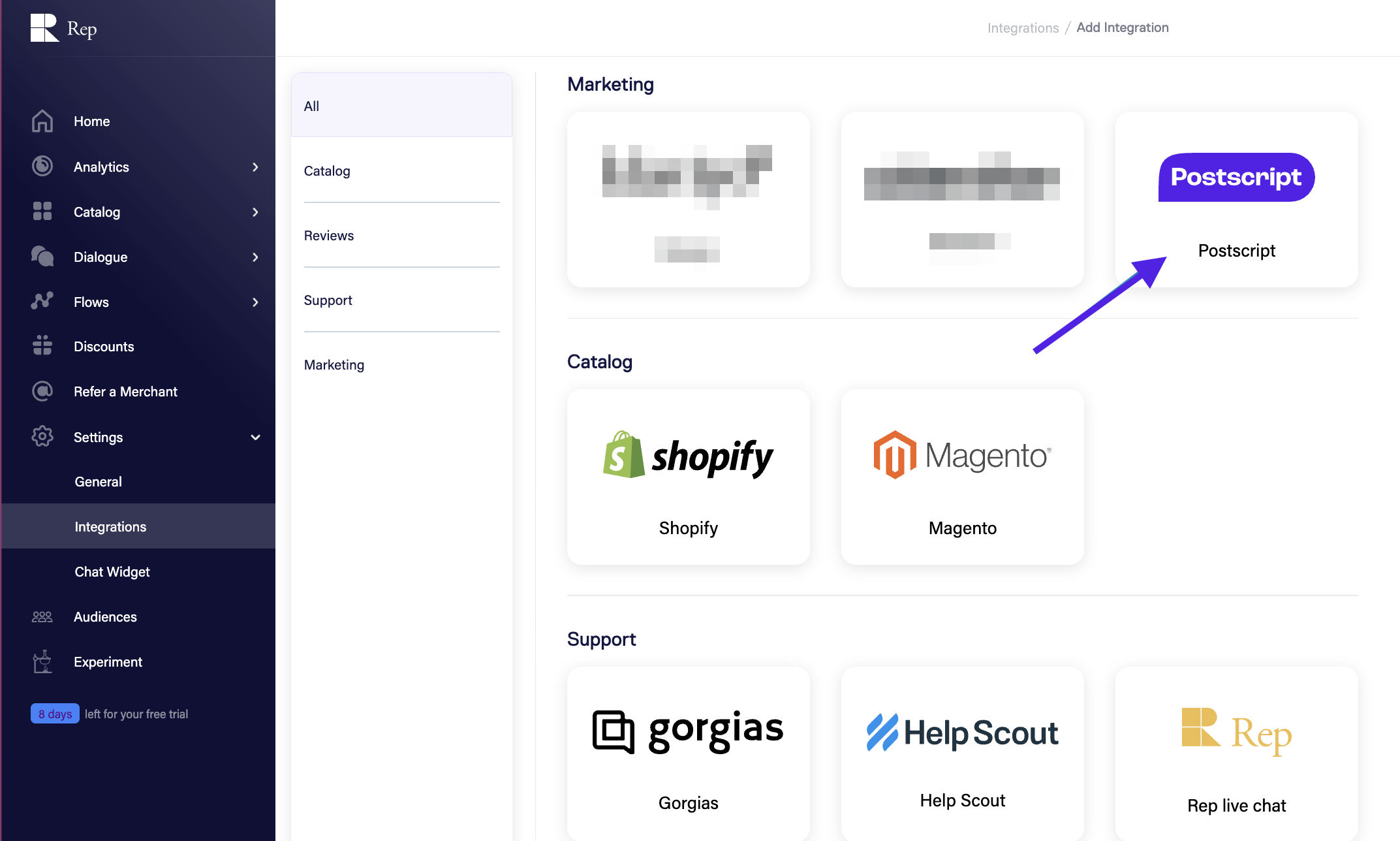Select the Reviews category filter

point(329,235)
